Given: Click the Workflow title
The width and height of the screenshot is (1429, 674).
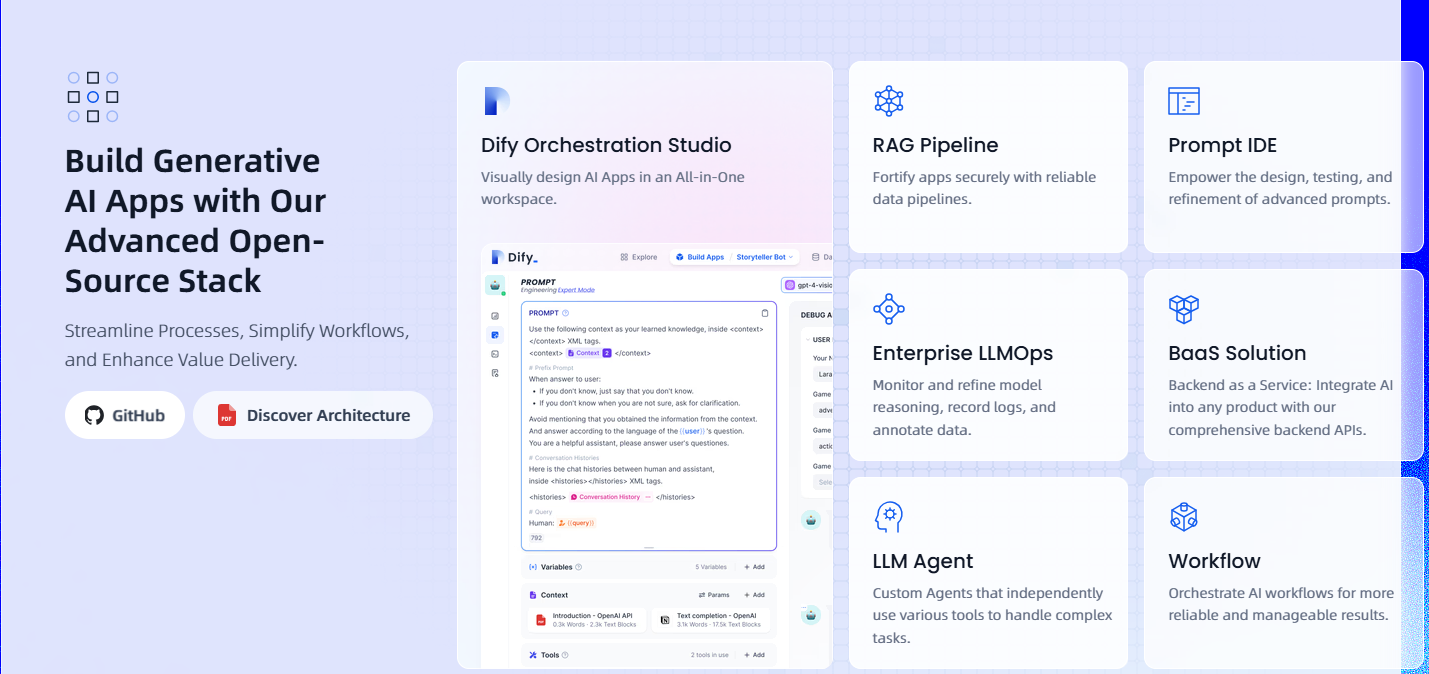Looking at the screenshot, I should (x=1215, y=561).
